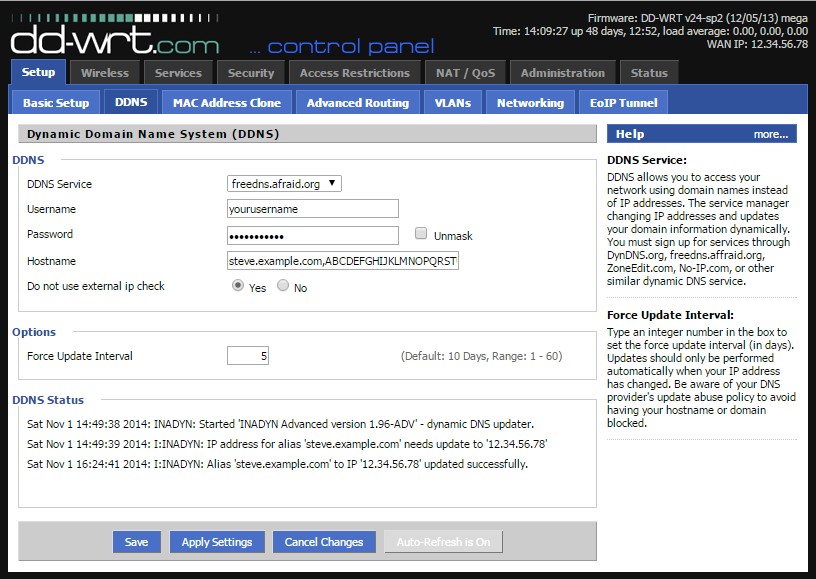Tick the Unmask password checkbox
The width and height of the screenshot is (816, 579).
tap(421, 234)
